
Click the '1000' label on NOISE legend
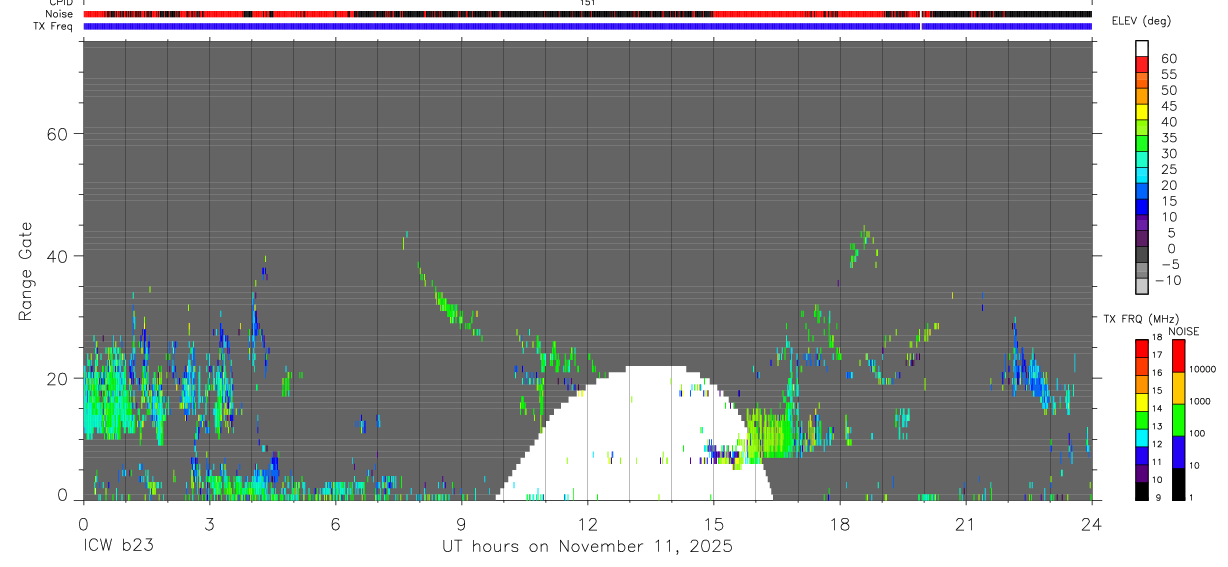1199,401
